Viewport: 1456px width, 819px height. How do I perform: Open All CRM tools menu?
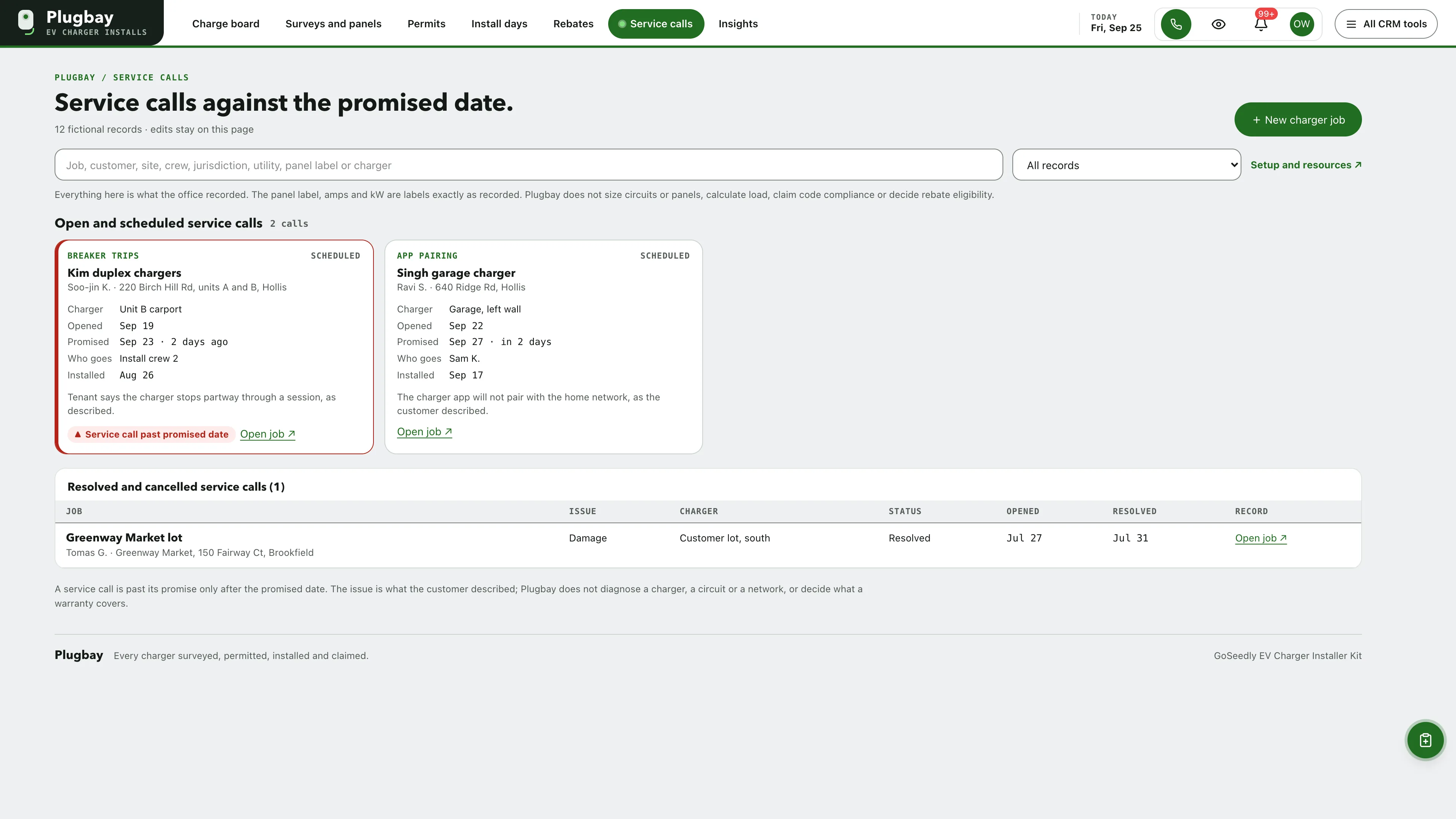pos(1386,24)
